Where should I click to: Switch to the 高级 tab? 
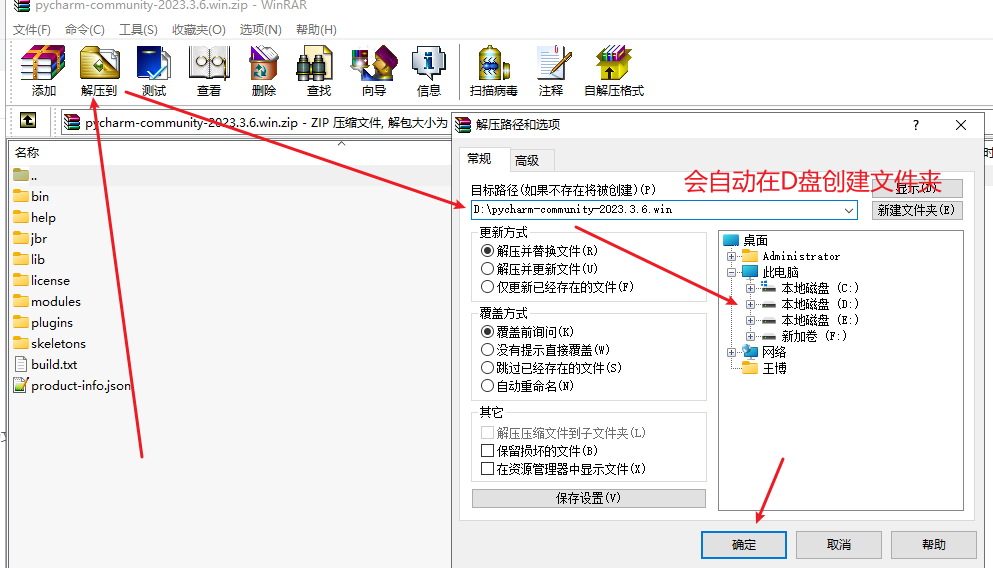click(x=527, y=160)
